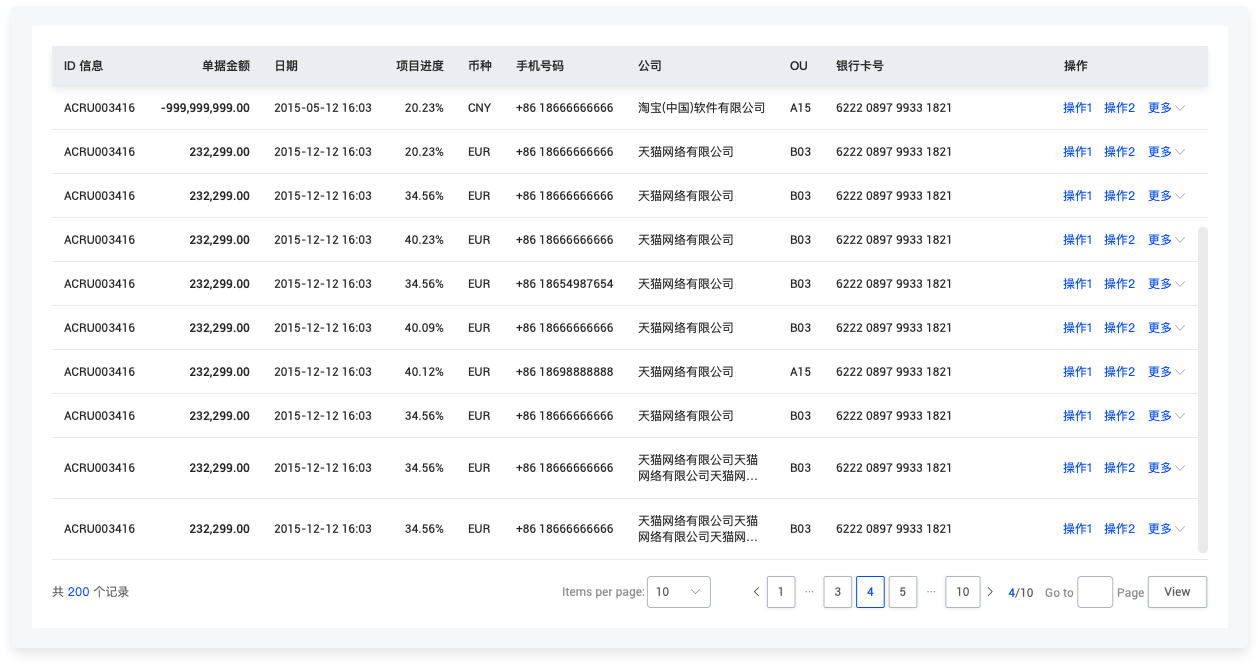
Task: Select the date 2015-05-12 16:03
Action: 323,108
